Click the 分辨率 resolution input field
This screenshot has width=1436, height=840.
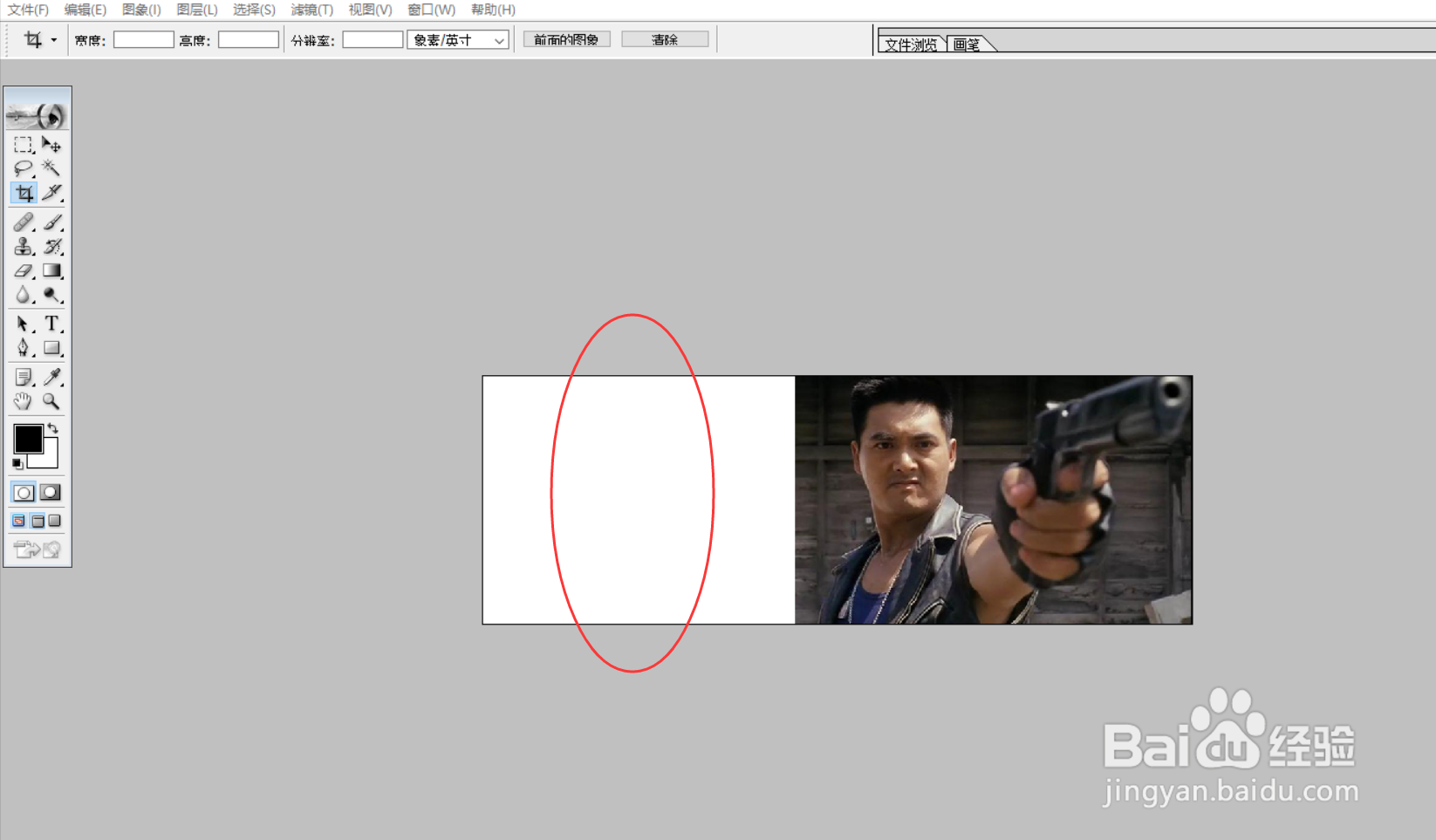point(373,40)
